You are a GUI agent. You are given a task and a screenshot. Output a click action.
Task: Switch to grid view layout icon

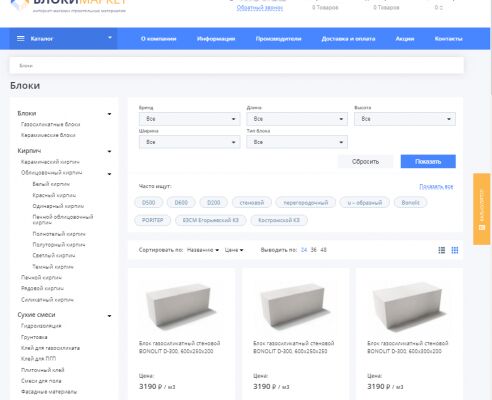[455, 250]
